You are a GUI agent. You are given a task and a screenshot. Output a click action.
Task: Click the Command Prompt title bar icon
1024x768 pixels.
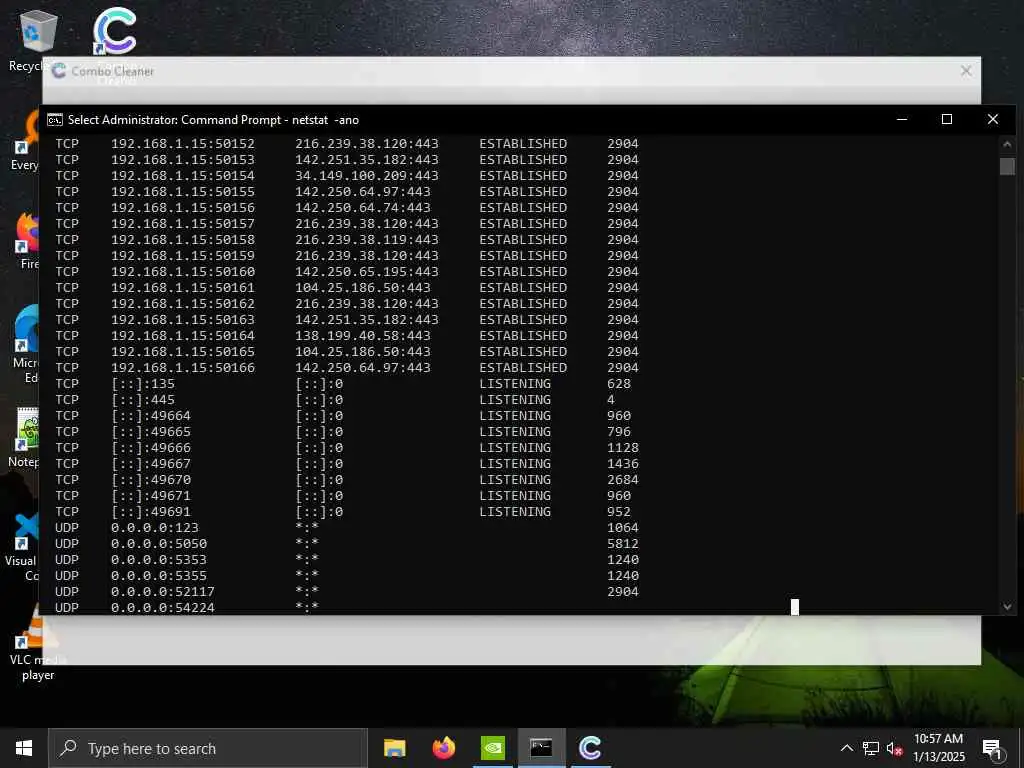pyautogui.click(x=55, y=120)
